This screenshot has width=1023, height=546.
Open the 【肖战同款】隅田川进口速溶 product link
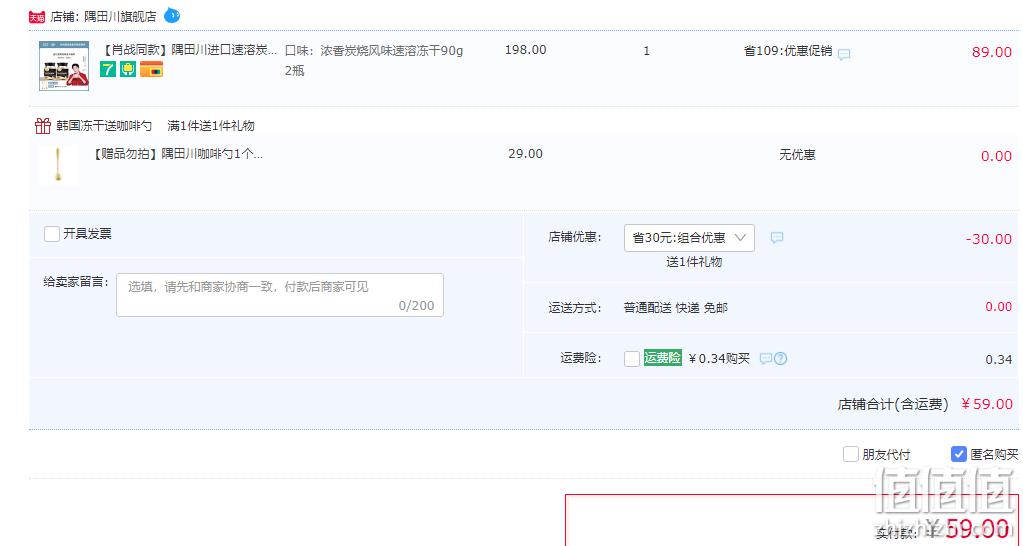click(x=189, y=50)
